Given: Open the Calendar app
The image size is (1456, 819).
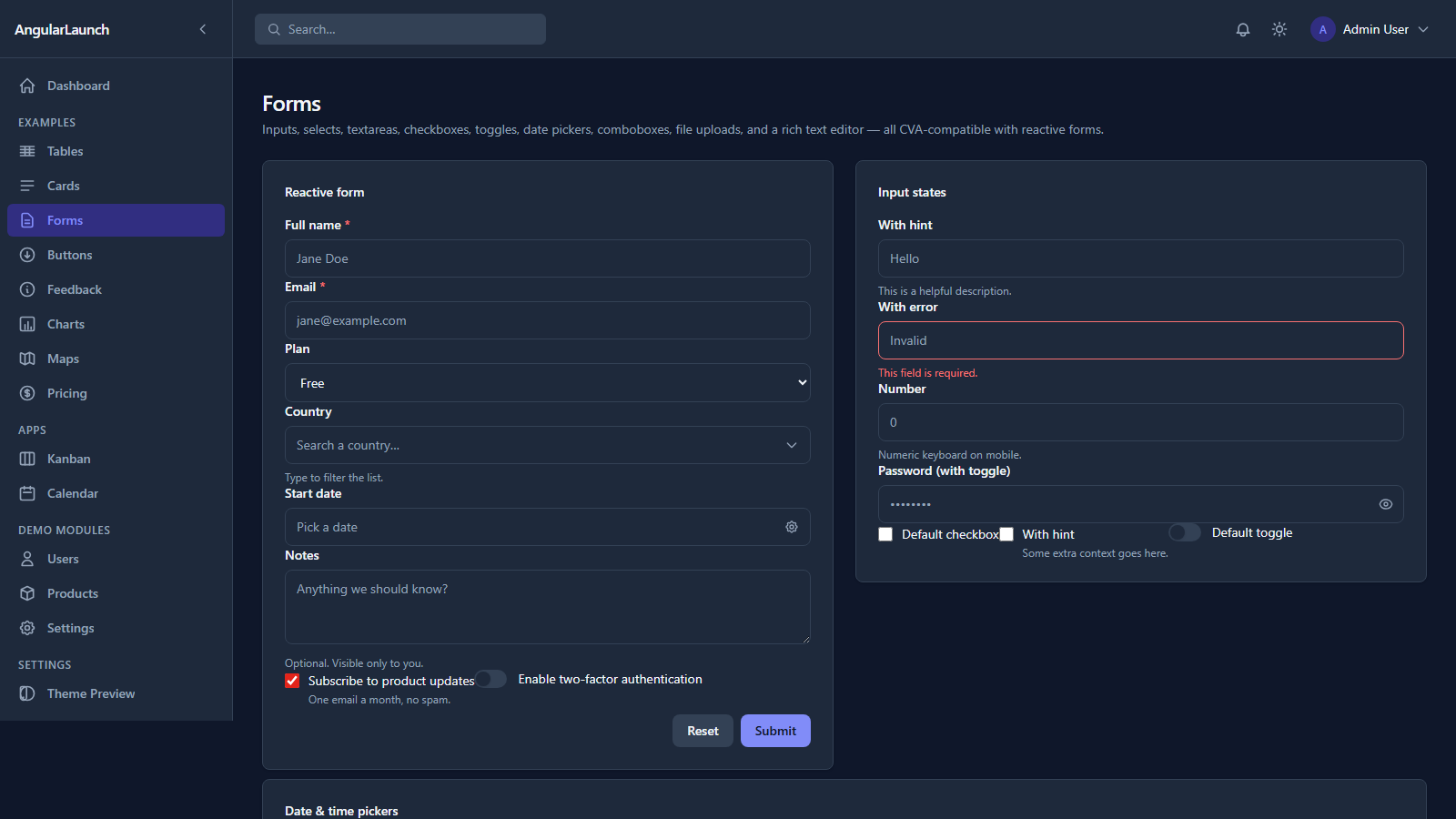Looking at the screenshot, I should 116,493.
